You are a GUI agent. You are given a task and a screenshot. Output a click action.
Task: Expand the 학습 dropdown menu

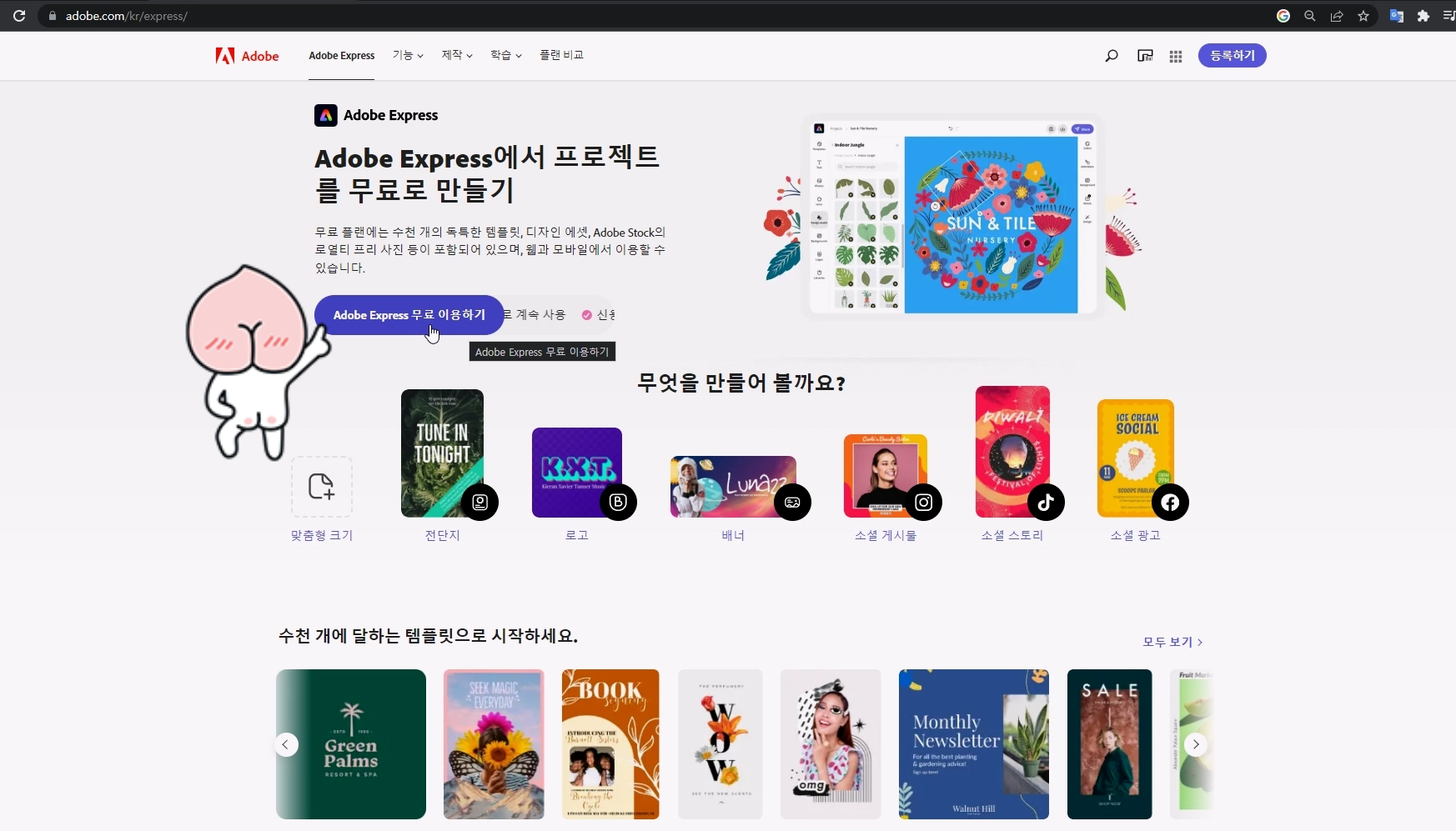[506, 55]
